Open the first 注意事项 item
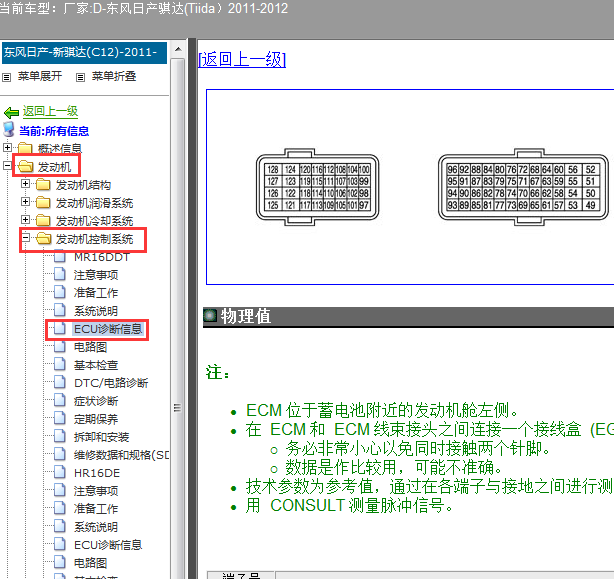614x579 pixels. pos(96,275)
